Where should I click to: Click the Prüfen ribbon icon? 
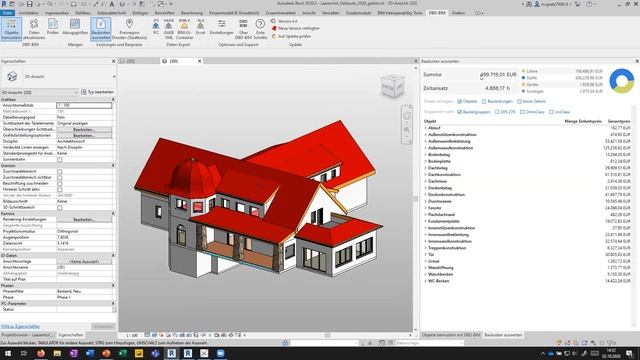[53, 24]
